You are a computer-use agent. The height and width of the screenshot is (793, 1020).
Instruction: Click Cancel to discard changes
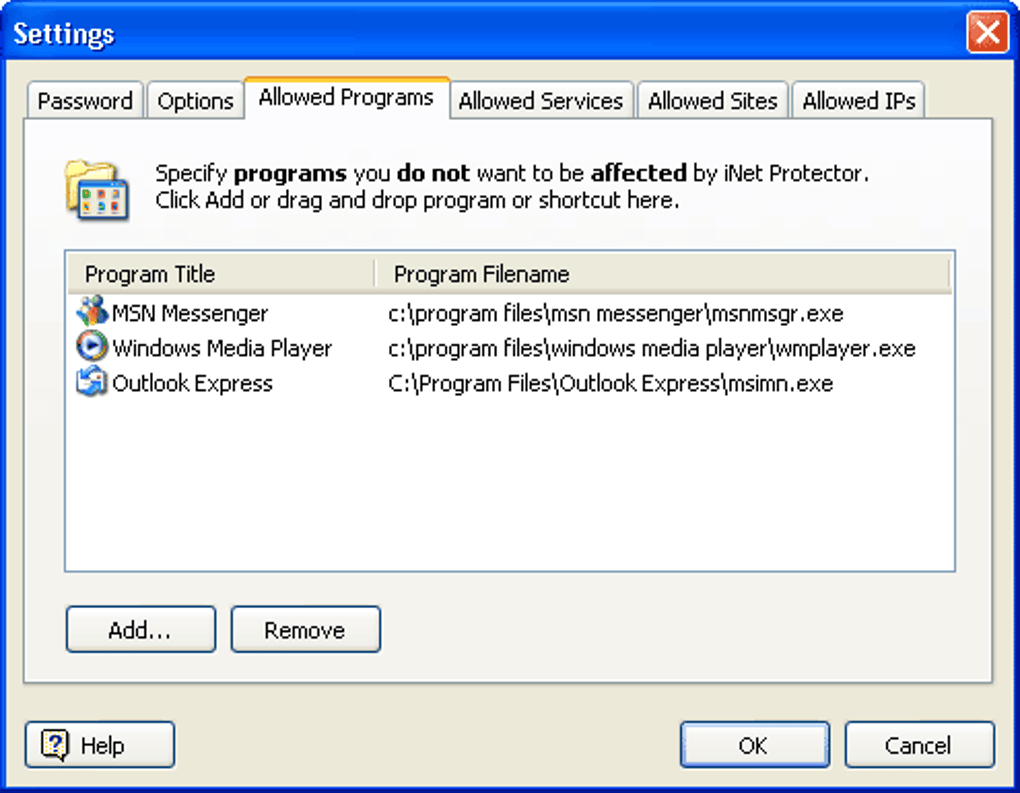[x=918, y=744]
